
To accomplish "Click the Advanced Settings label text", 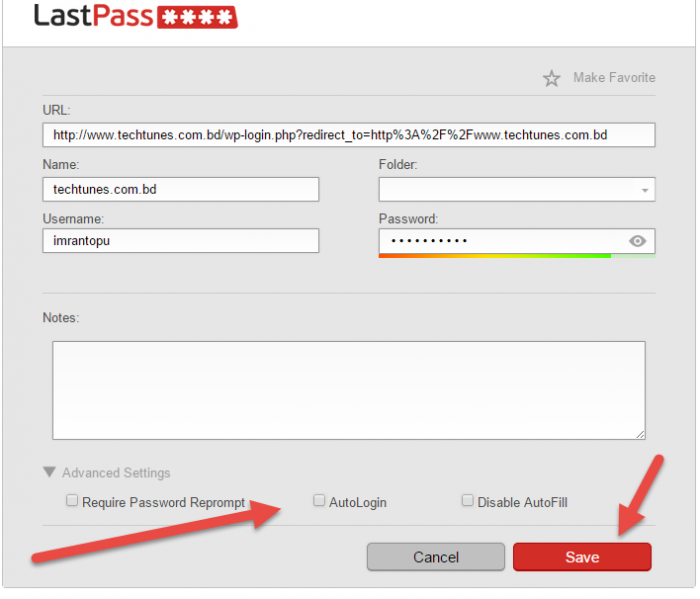I will [117, 474].
